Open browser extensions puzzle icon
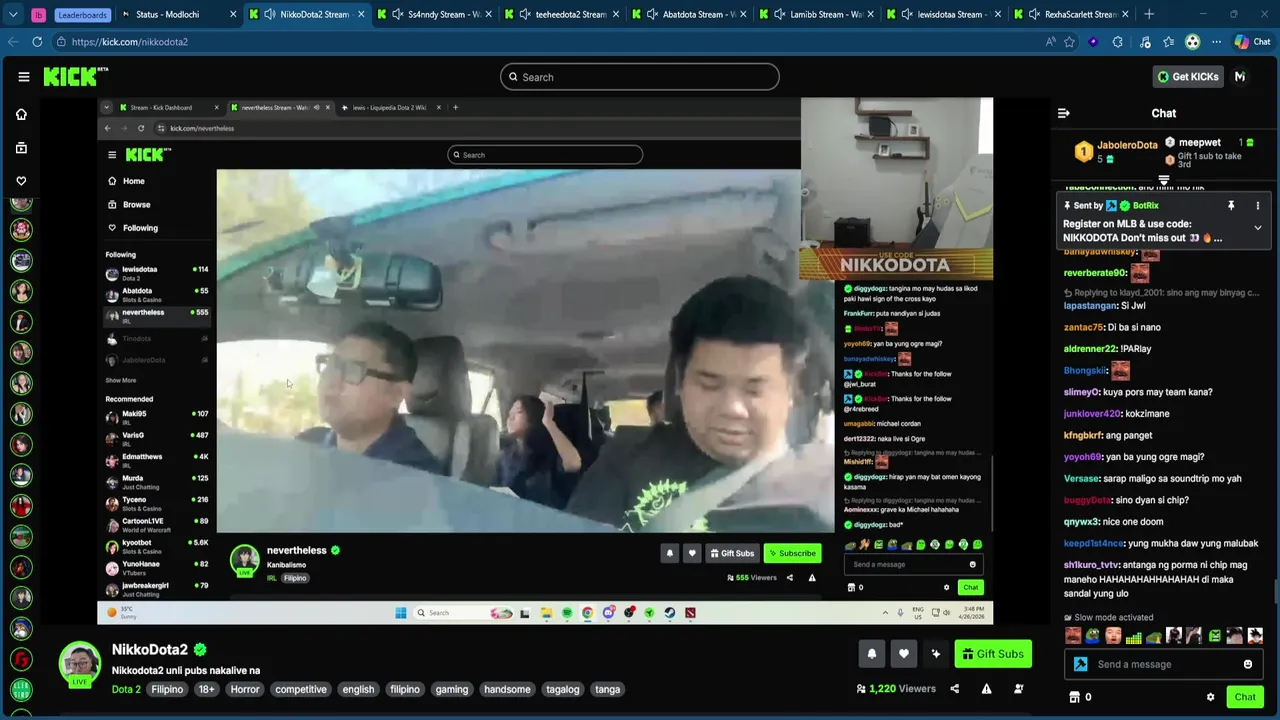The image size is (1280, 720). (1117, 42)
